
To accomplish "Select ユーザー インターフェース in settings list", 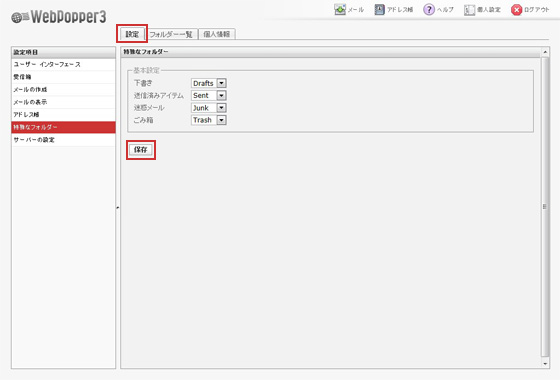I will pos(63,65).
